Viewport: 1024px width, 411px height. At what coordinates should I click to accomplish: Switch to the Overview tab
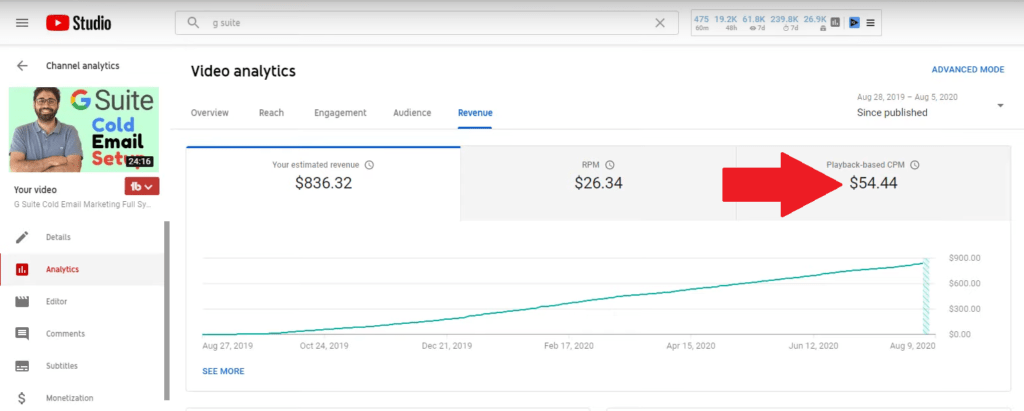[210, 113]
